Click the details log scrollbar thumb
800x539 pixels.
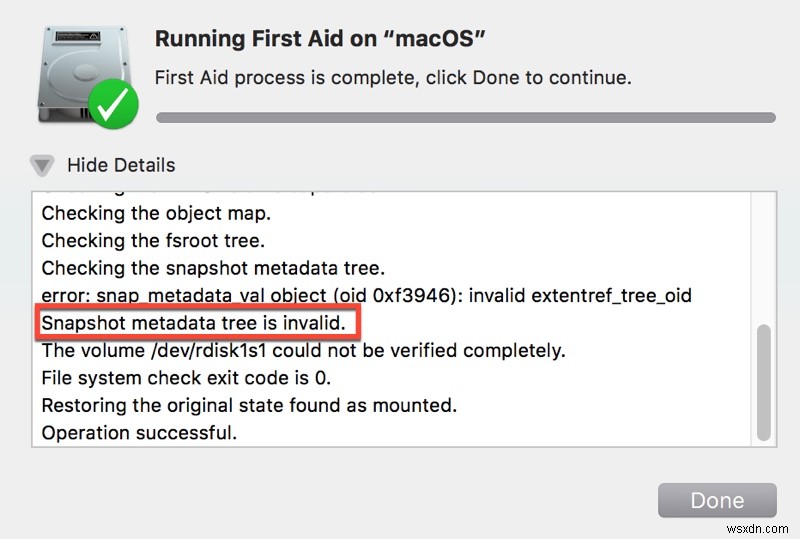pyautogui.click(x=765, y=380)
